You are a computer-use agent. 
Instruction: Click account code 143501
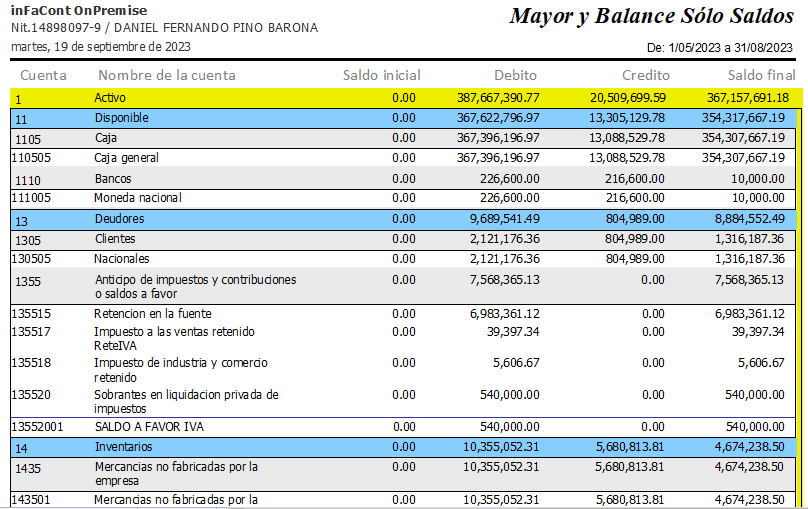31,500
